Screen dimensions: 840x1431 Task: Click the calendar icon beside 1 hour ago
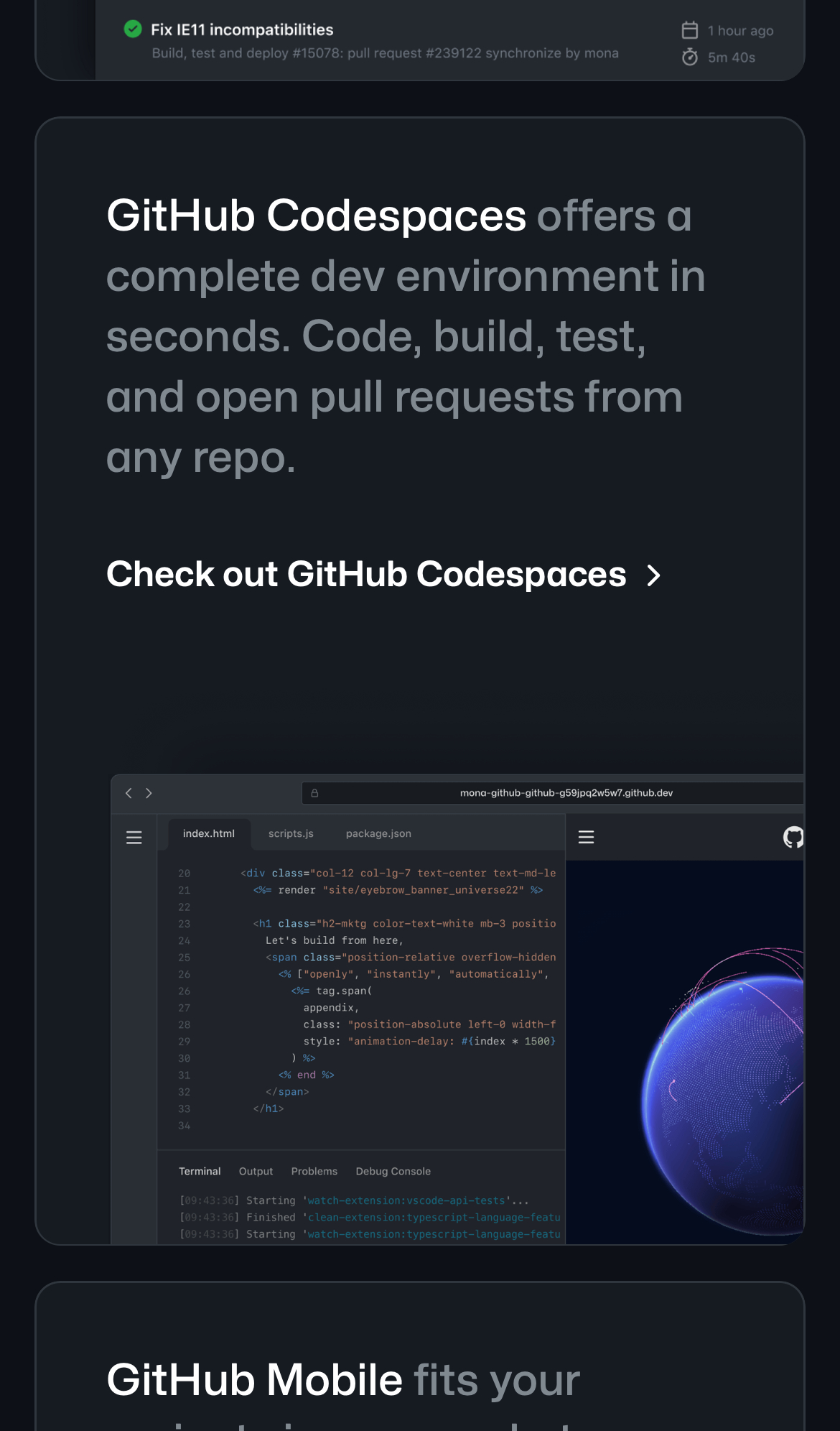point(690,30)
